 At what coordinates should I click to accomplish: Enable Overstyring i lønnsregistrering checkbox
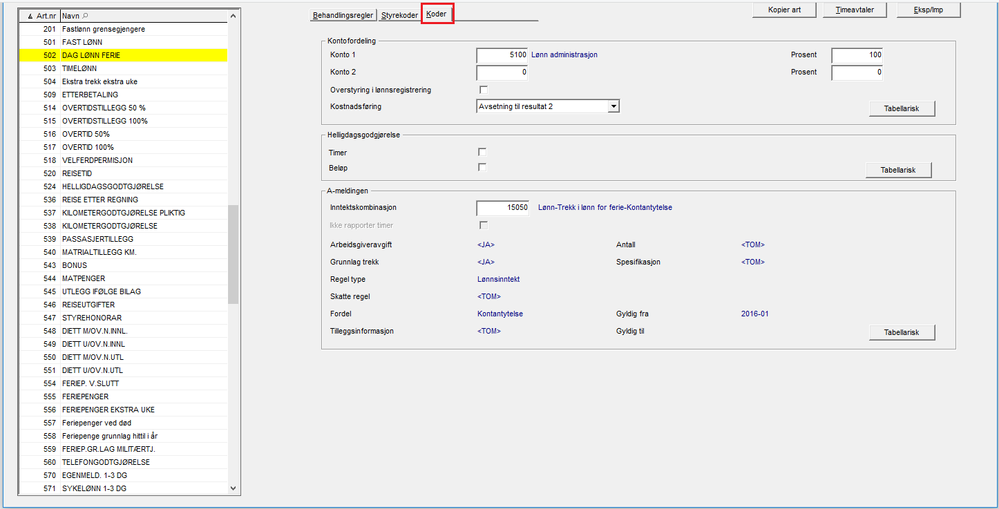[483, 90]
